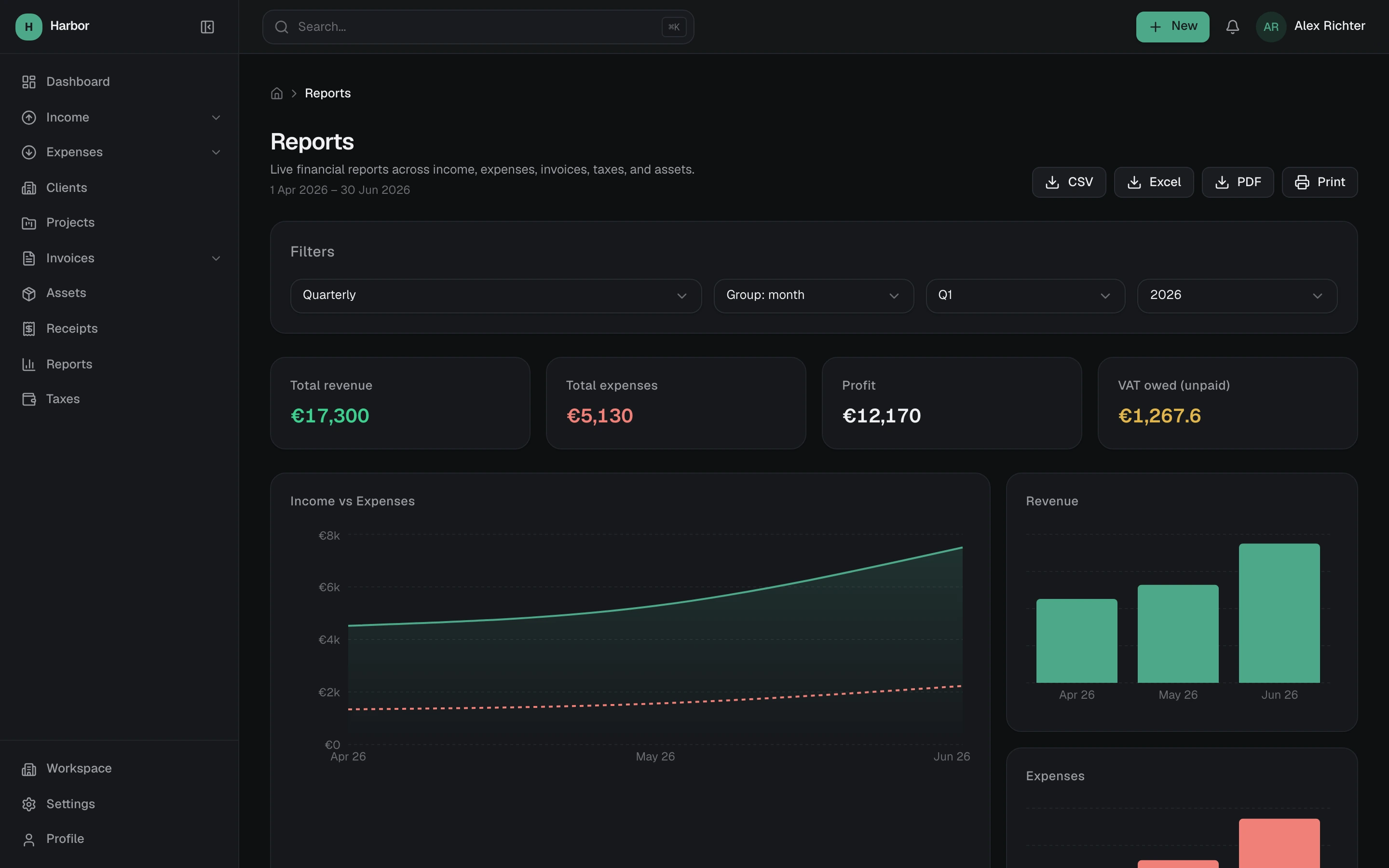
Task: Expand the Invoices submenu chevron
Action: [x=217, y=258]
